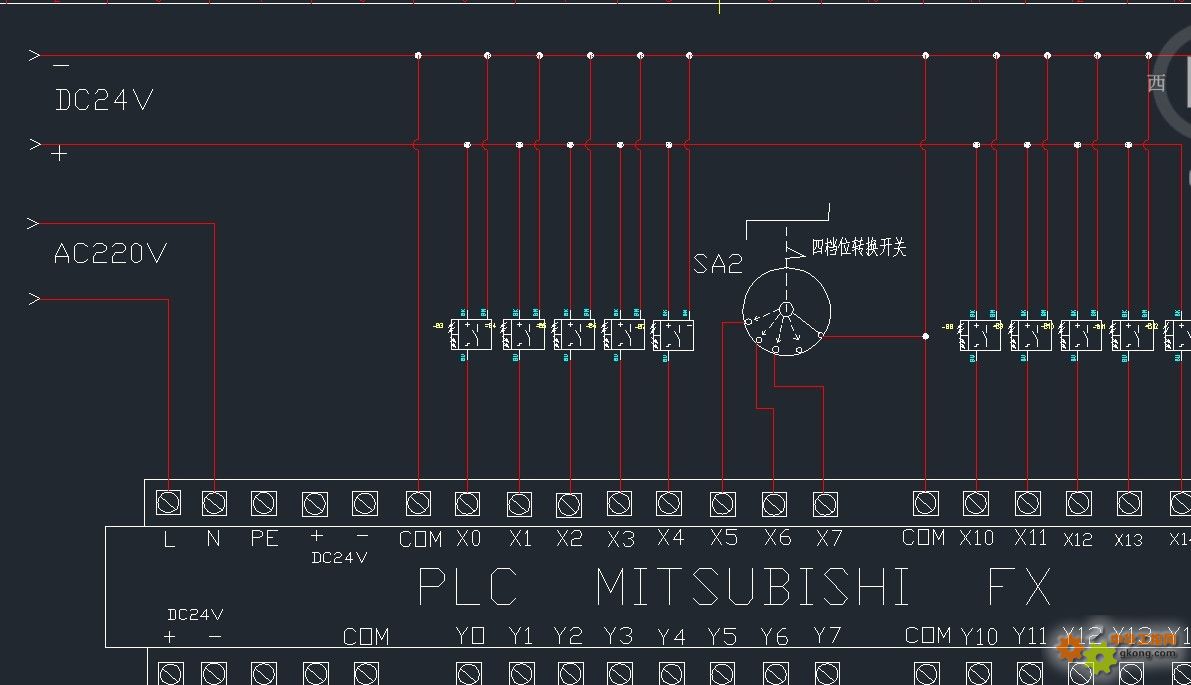The image size is (1191, 685).
Task: Select proximity sensor B3 wired to X0
Action: point(471,335)
